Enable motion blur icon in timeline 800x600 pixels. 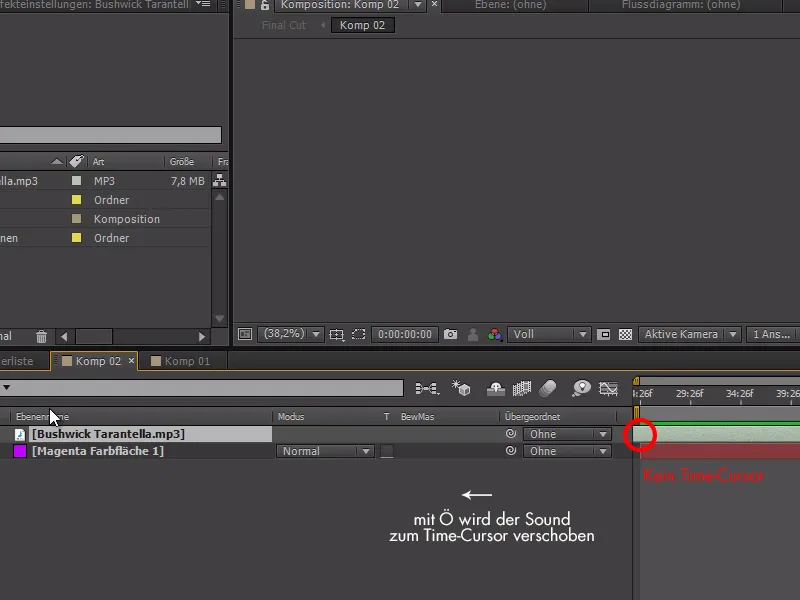(548, 389)
